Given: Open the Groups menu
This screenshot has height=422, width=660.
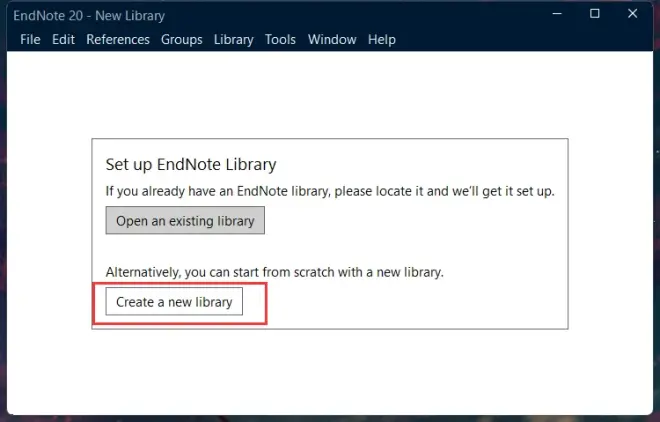Looking at the screenshot, I should pyautogui.click(x=181, y=40).
